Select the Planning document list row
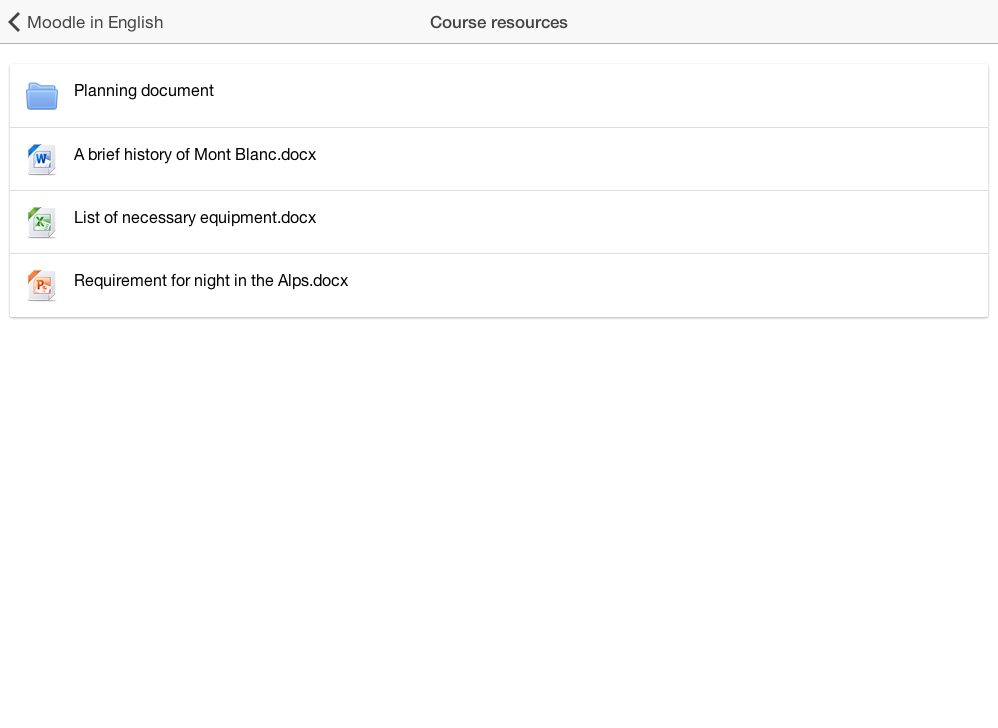 tap(499, 96)
